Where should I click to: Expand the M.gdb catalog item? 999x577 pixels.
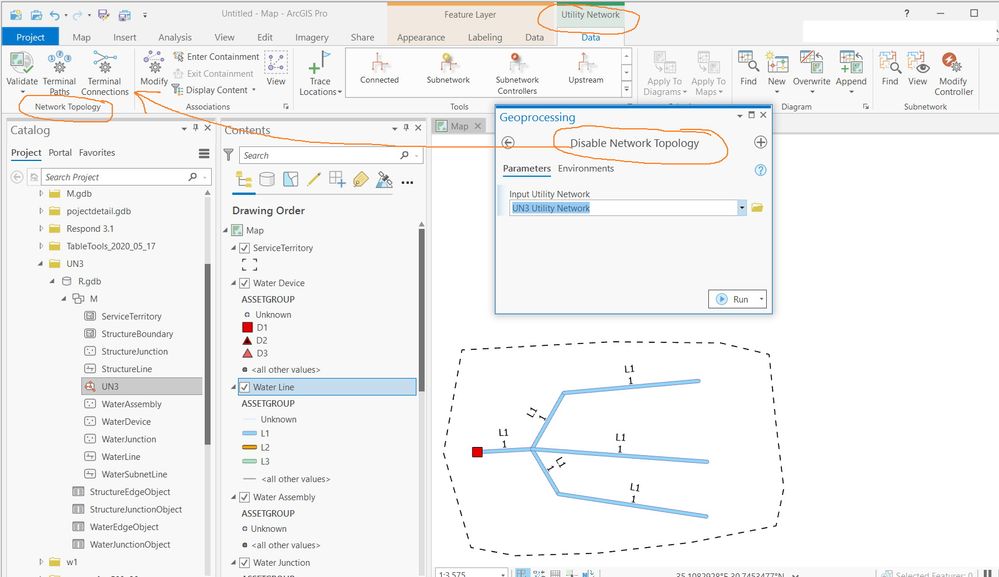(41, 193)
